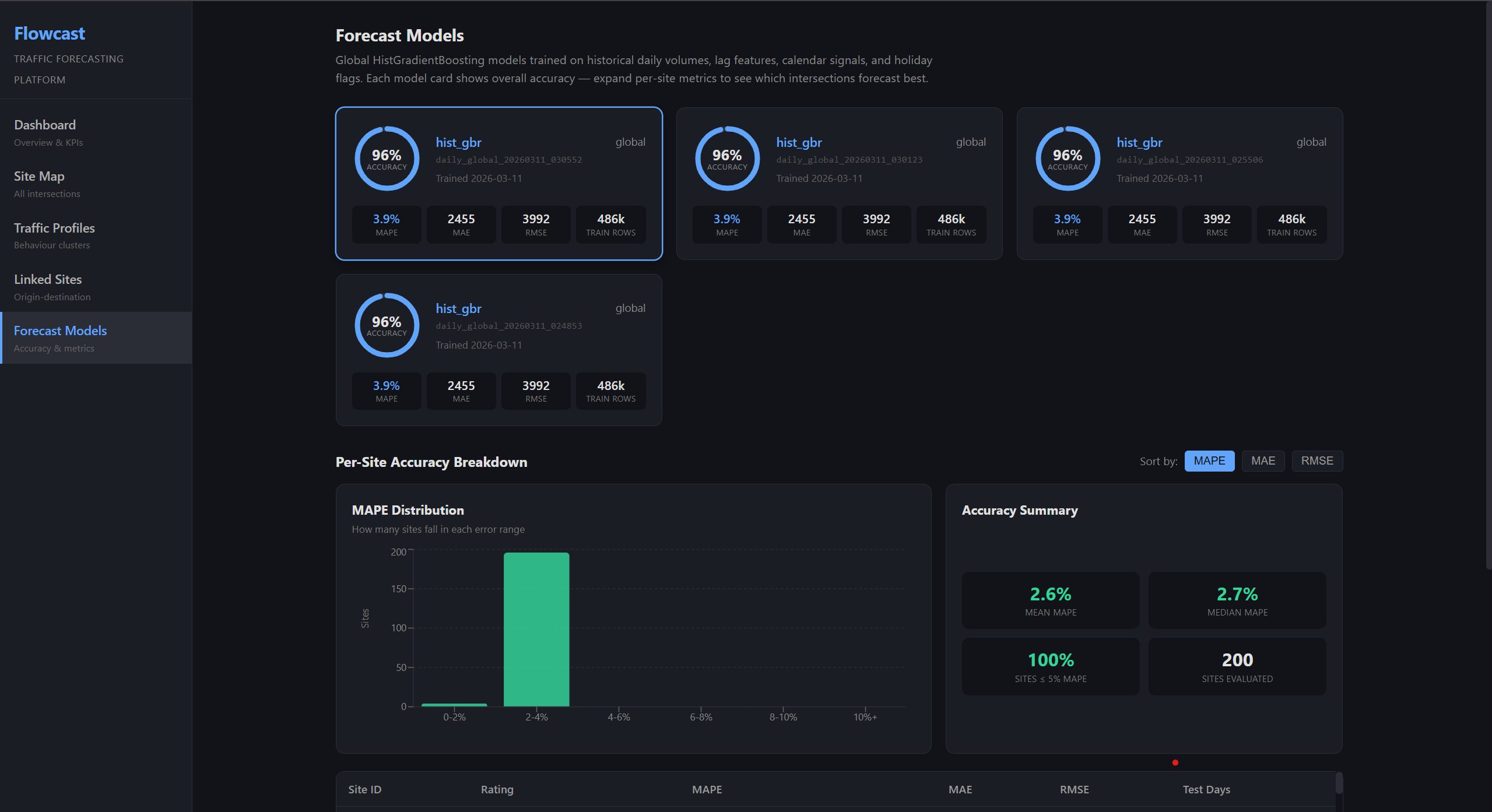Sort table by Site ID column header
Image resolution: width=1492 pixels, height=812 pixels.
click(365, 789)
